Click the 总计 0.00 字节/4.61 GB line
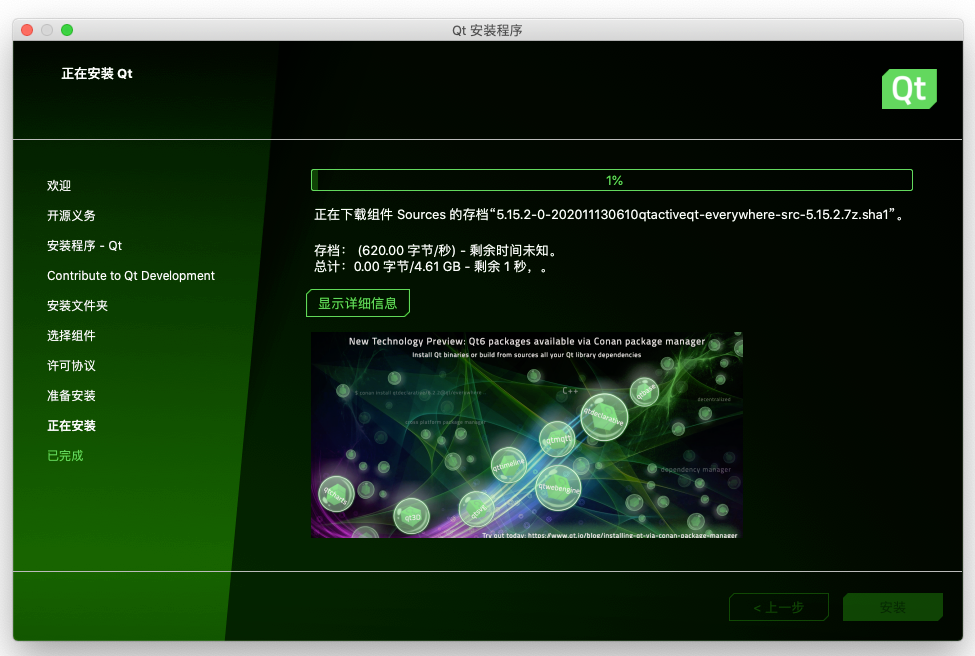The image size is (975, 656). pyautogui.click(x=430, y=267)
